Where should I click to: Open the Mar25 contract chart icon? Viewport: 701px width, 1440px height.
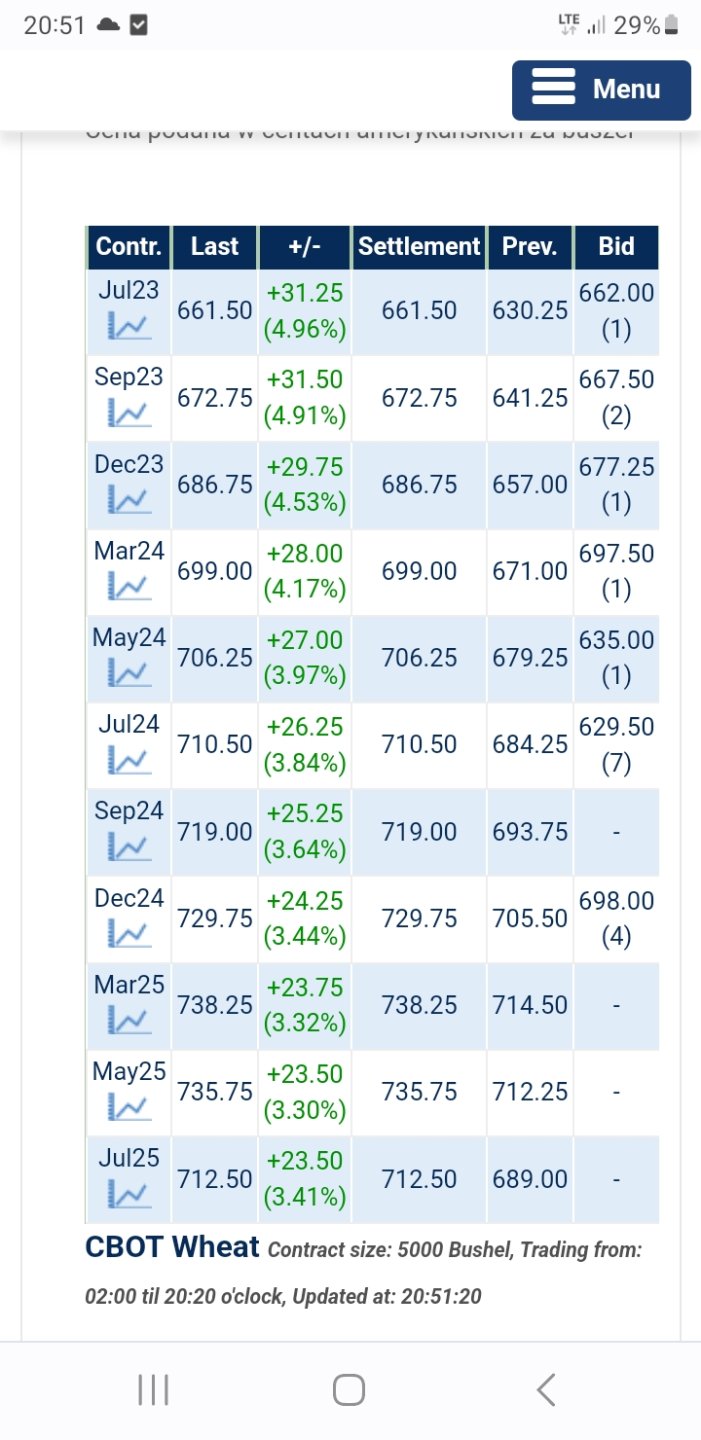(x=129, y=1021)
